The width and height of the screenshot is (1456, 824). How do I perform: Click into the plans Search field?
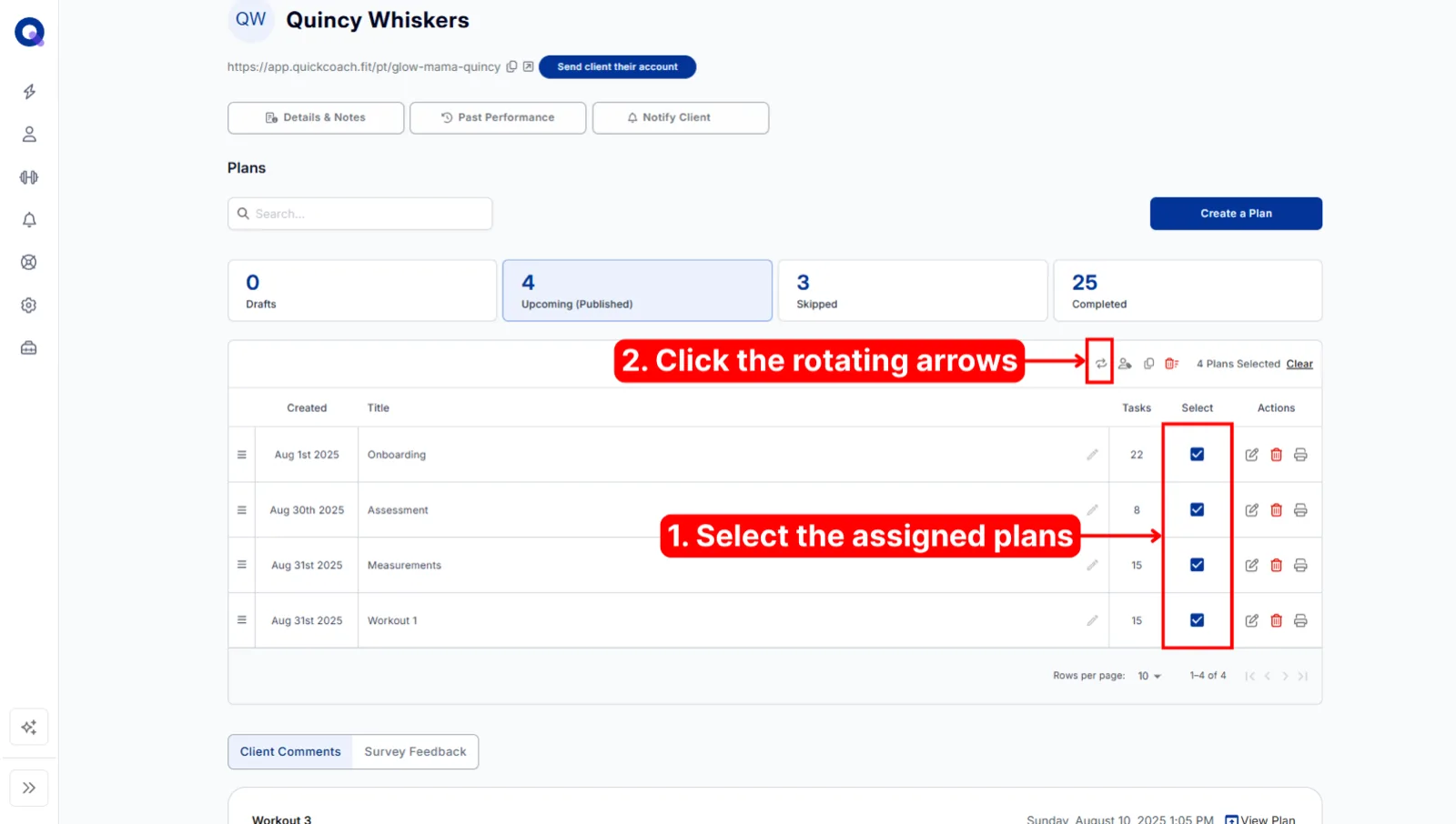point(360,214)
